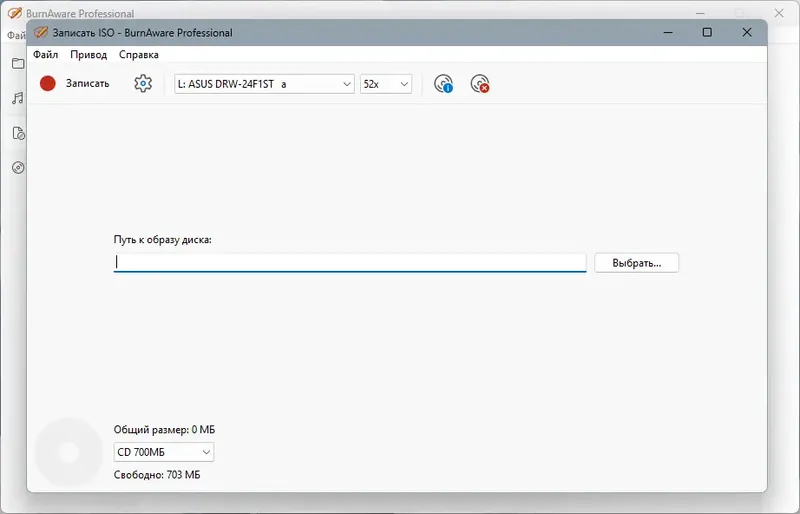
Task: Close the background BurnAware Professional window
Action: point(779,13)
